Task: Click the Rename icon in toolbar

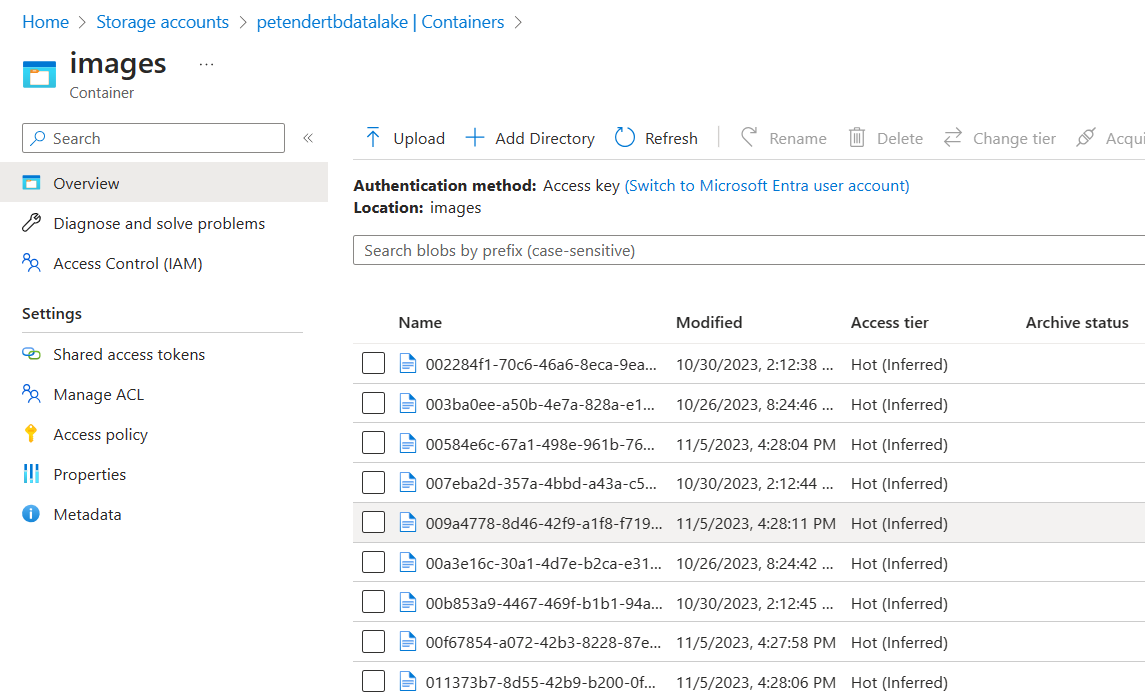Action: pyautogui.click(x=748, y=137)
